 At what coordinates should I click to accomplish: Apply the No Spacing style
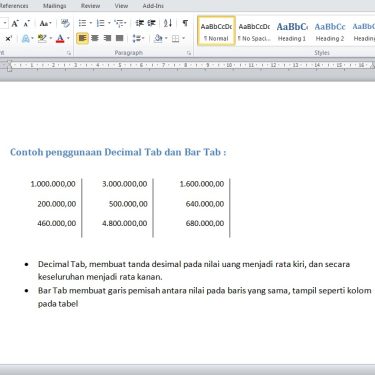pyautogui.click(x=254, y=31)
